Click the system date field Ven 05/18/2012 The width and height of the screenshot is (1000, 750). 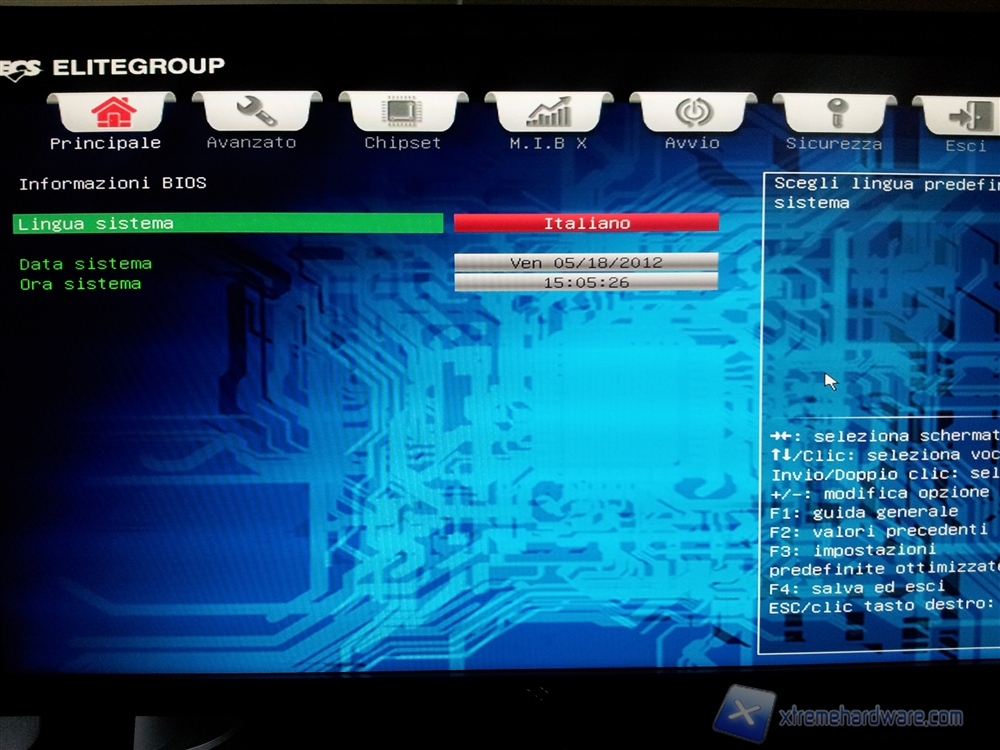(586, 263)
